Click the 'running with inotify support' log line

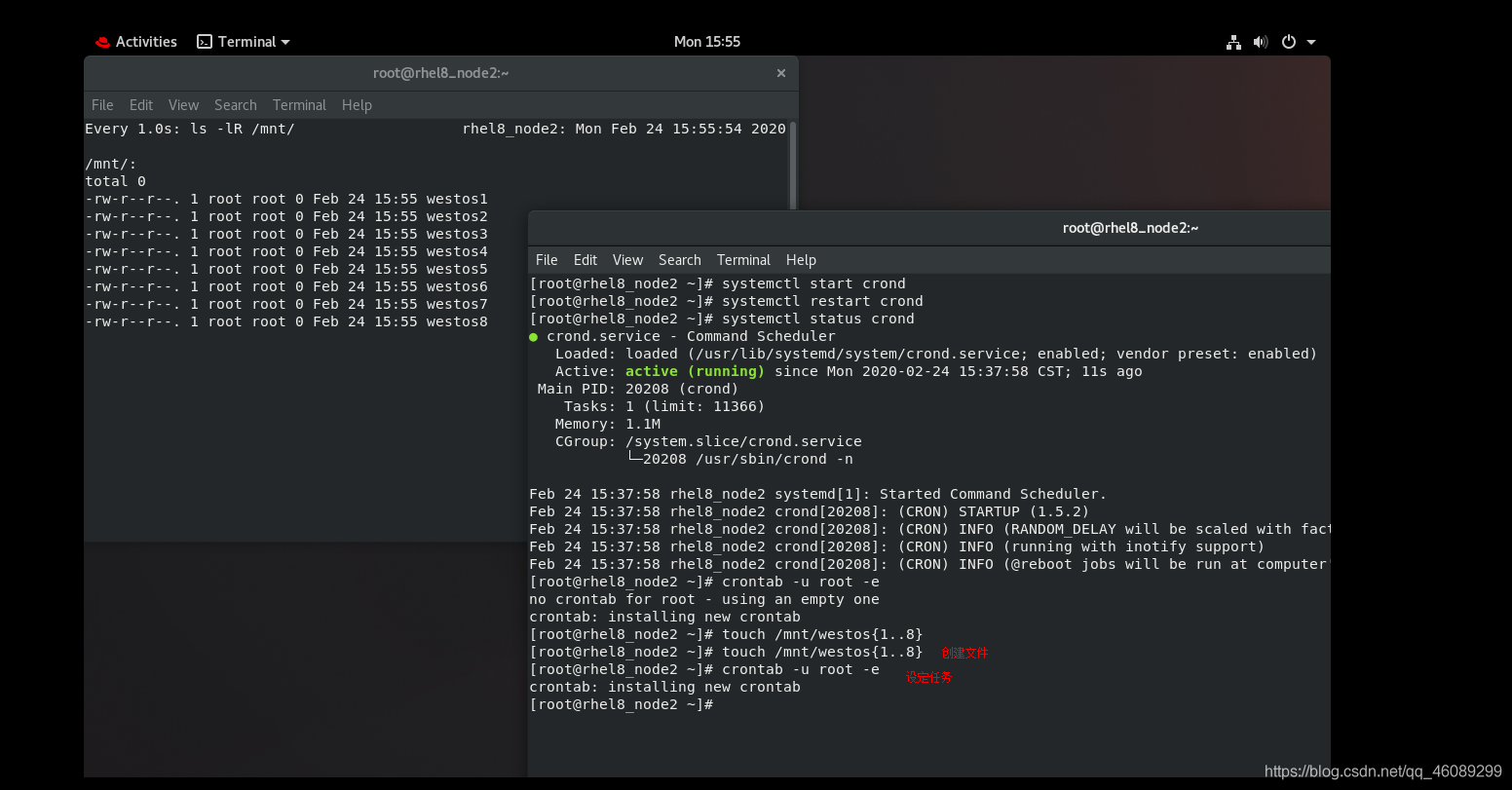click(896, 546)
